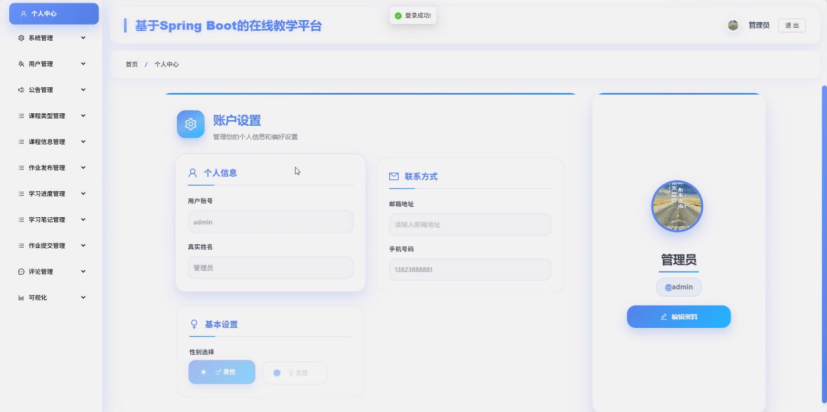Click the gender symbol icon beside 基本设置

194,324
